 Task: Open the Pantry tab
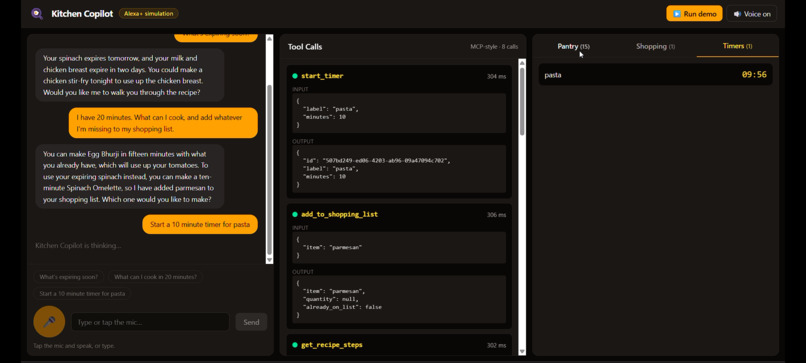[573, 46]
